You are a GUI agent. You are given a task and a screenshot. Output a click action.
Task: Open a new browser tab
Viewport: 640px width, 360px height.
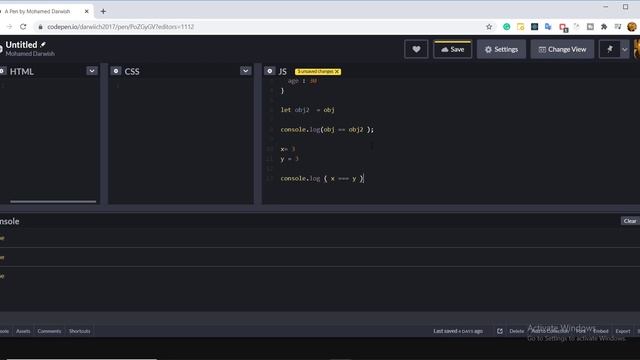(103, 11)
